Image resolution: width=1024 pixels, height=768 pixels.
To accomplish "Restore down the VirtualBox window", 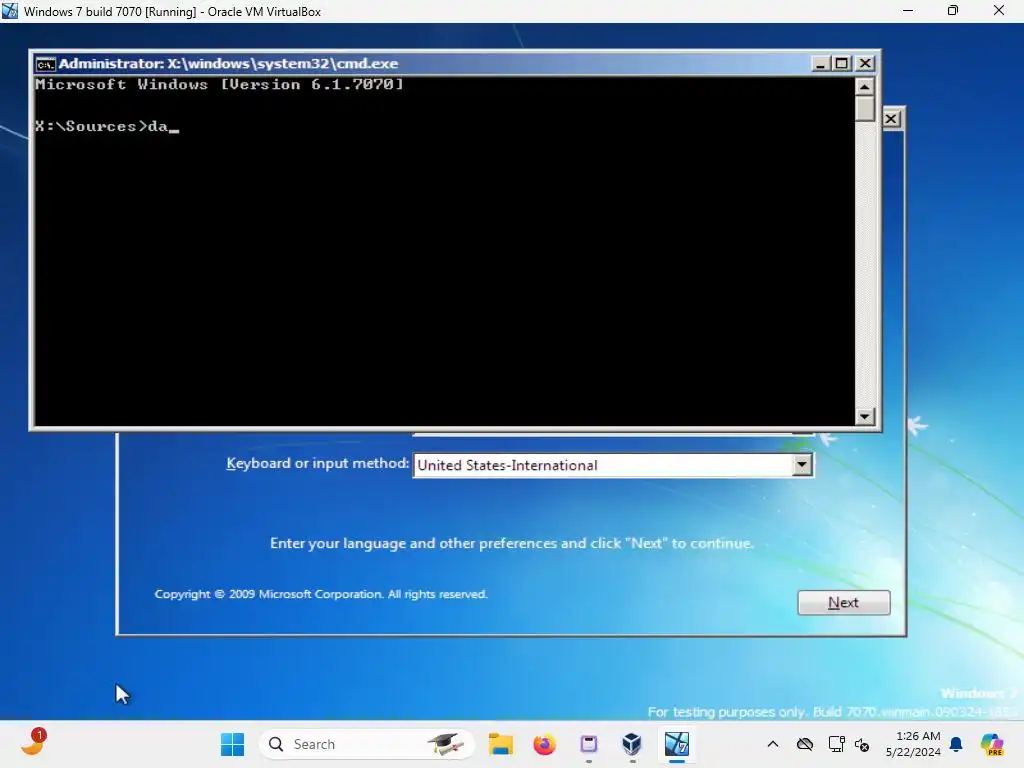I will [953, 11].
